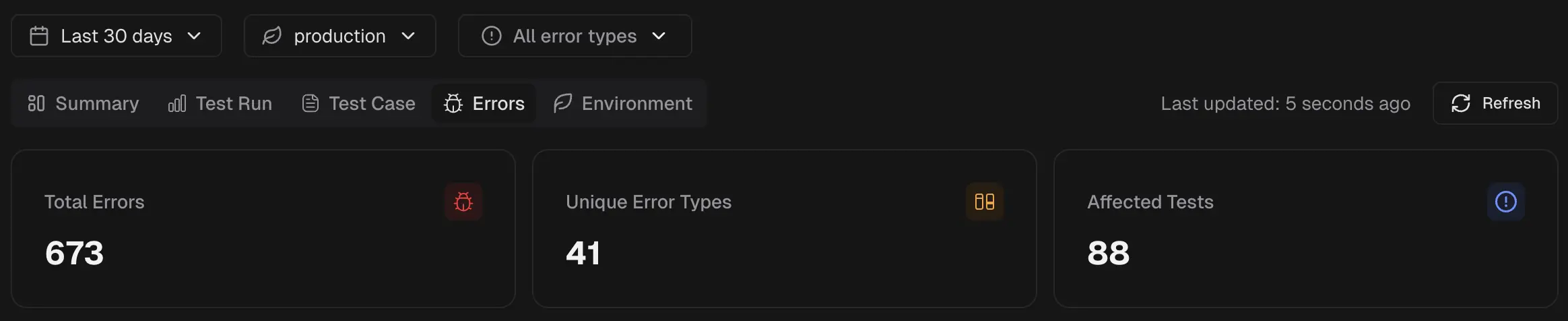Viewport: 1568px width, 321px height.
Task: Click the leaf icon in production filter
Action: click(x=272, y=36)
